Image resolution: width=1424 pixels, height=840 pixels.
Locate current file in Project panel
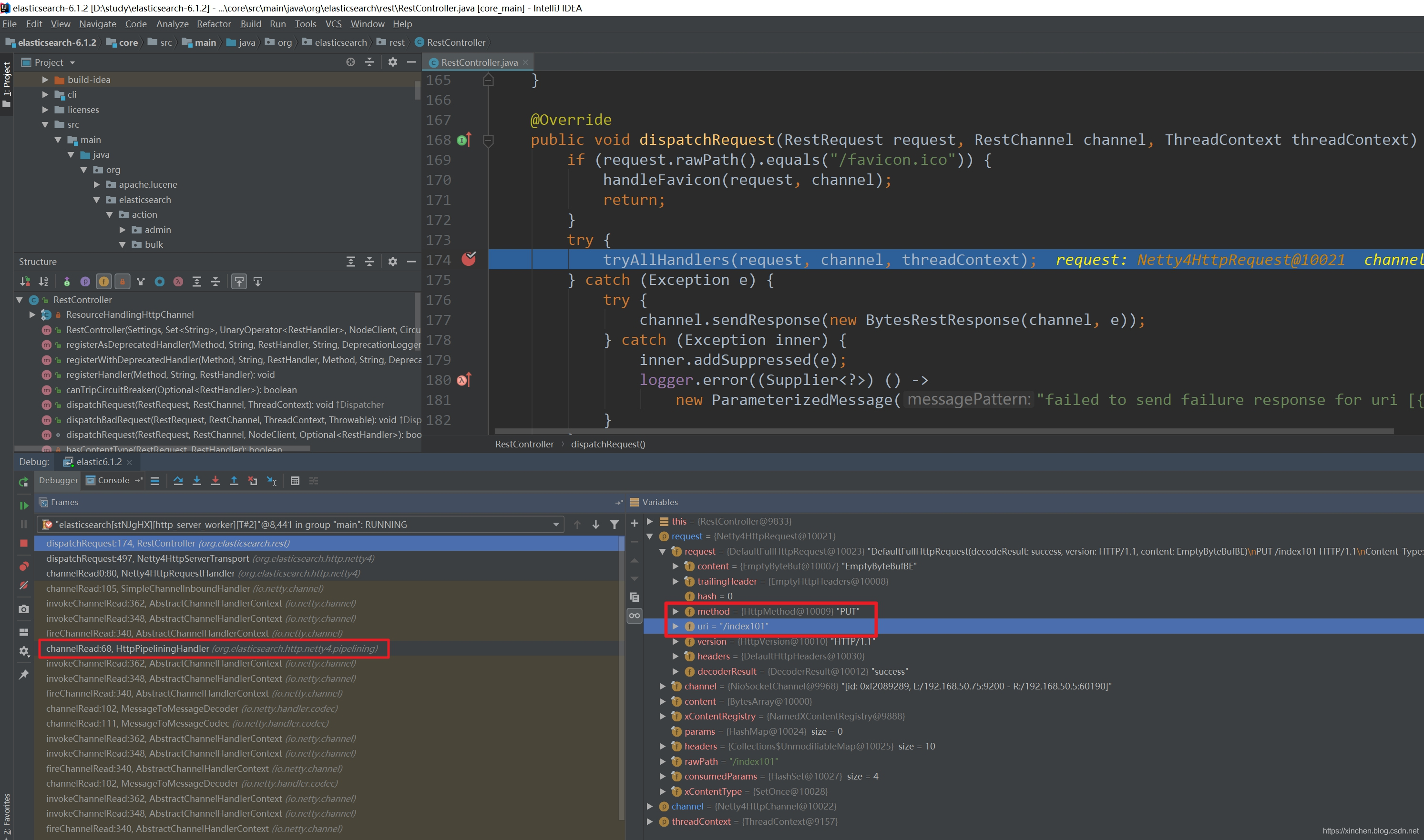pos(351,62)
